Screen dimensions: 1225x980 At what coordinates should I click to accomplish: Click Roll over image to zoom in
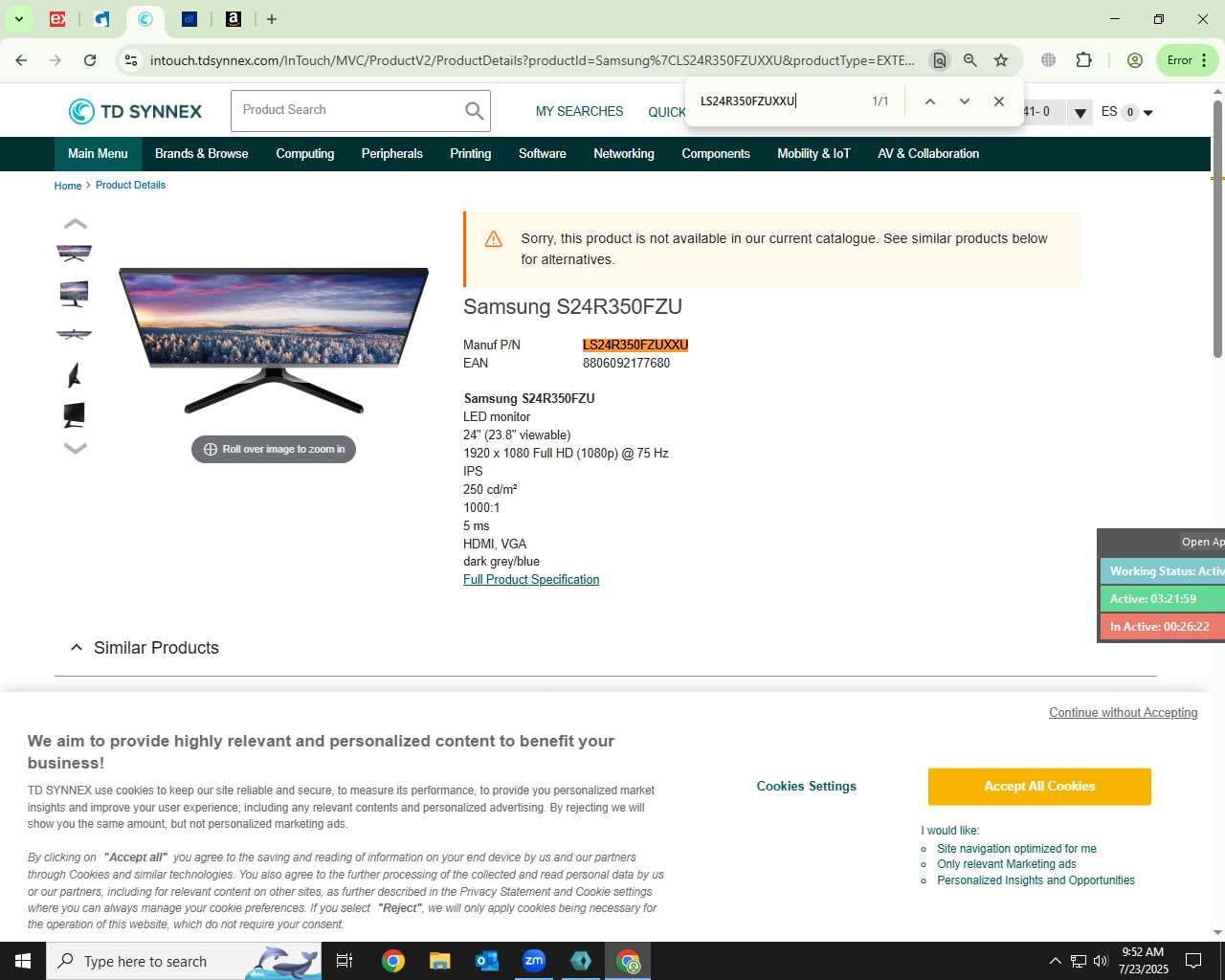coord(274,449)
